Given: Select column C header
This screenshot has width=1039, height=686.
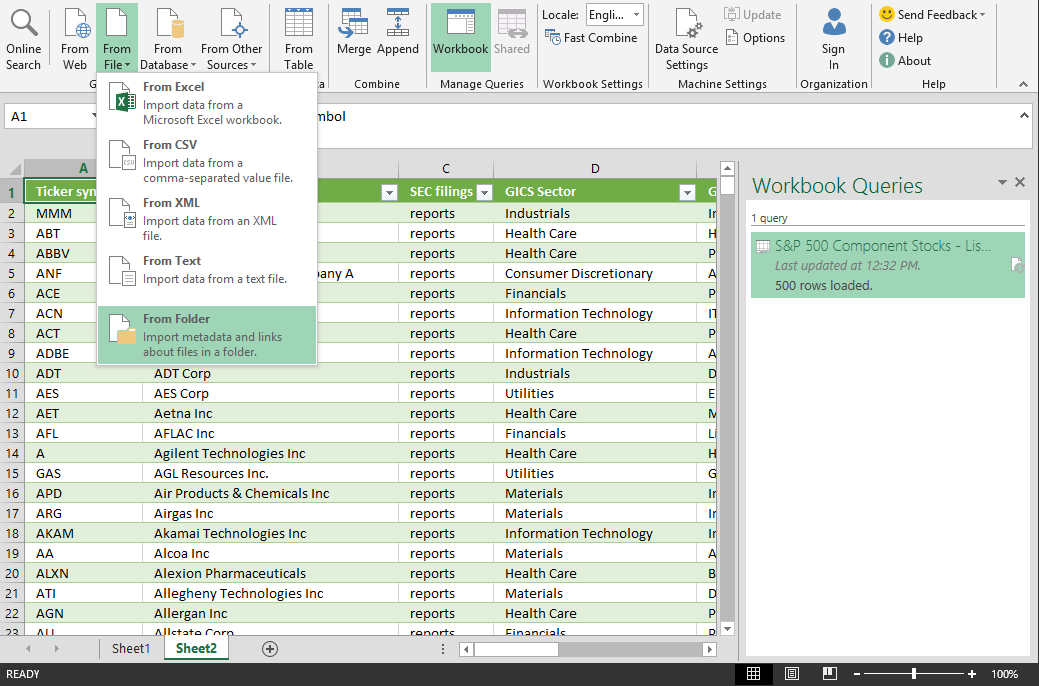Looking at the screenshot, I should [446, 168].
